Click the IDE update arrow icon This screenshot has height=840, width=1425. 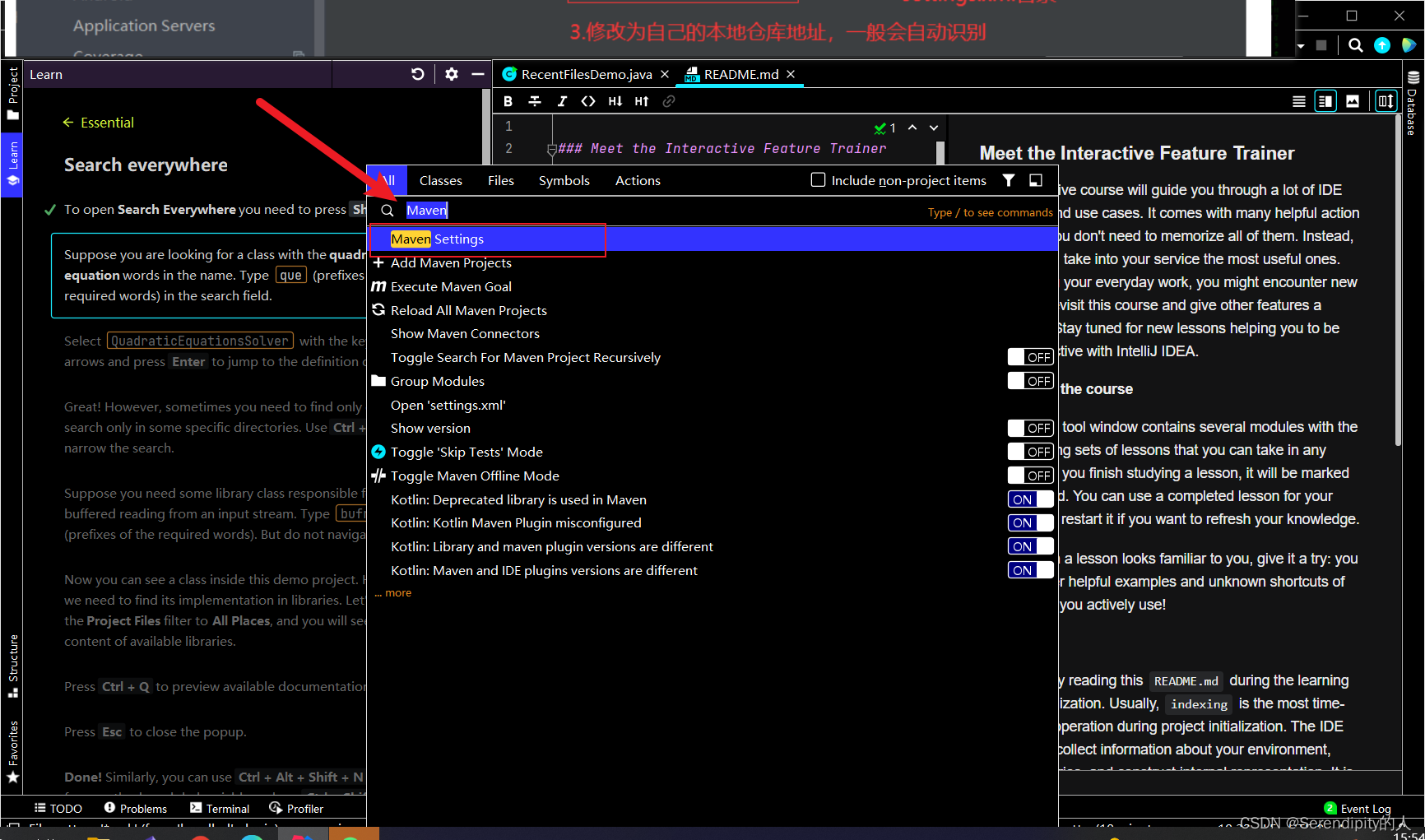click(1382, 45)
